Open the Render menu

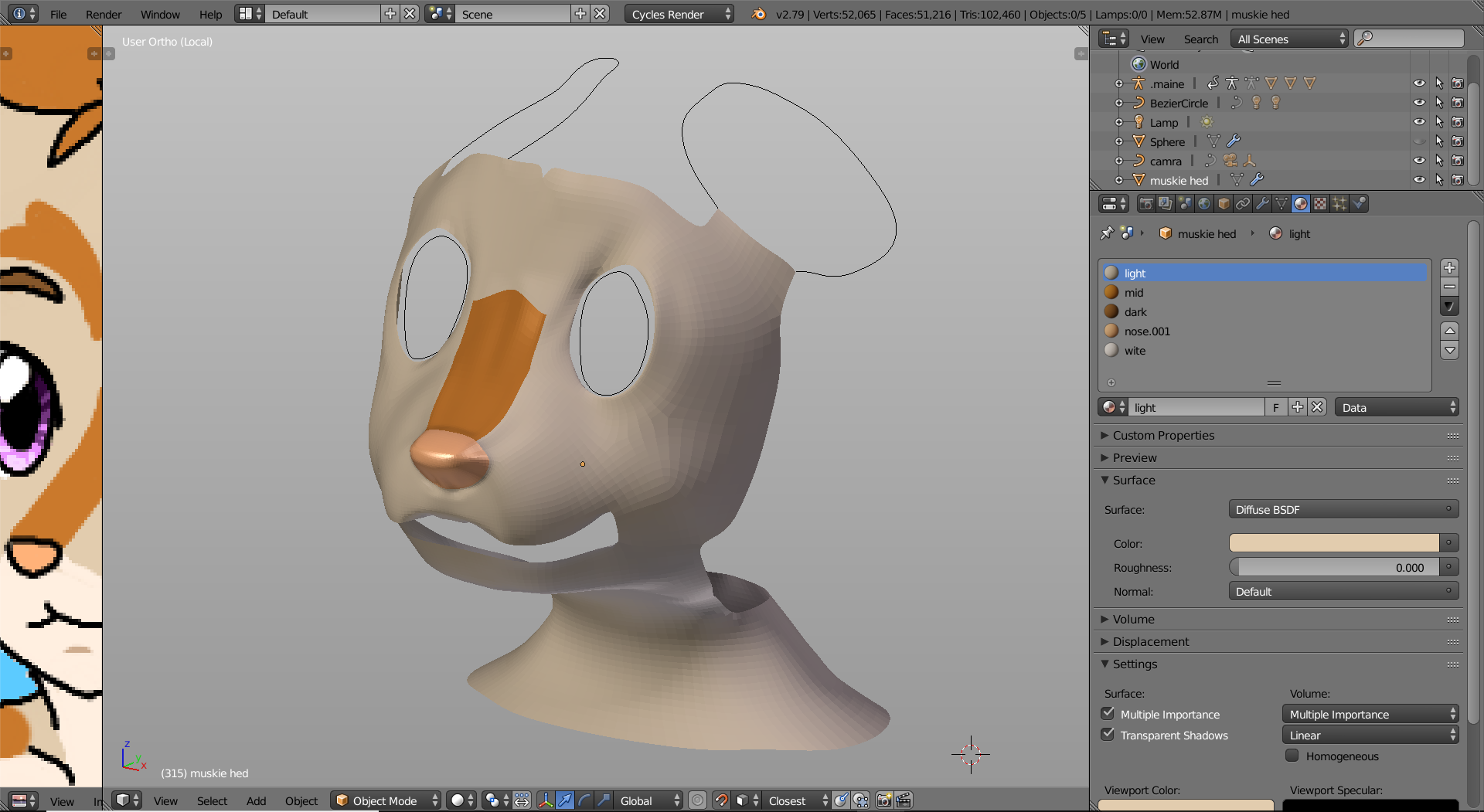(104, 14)
